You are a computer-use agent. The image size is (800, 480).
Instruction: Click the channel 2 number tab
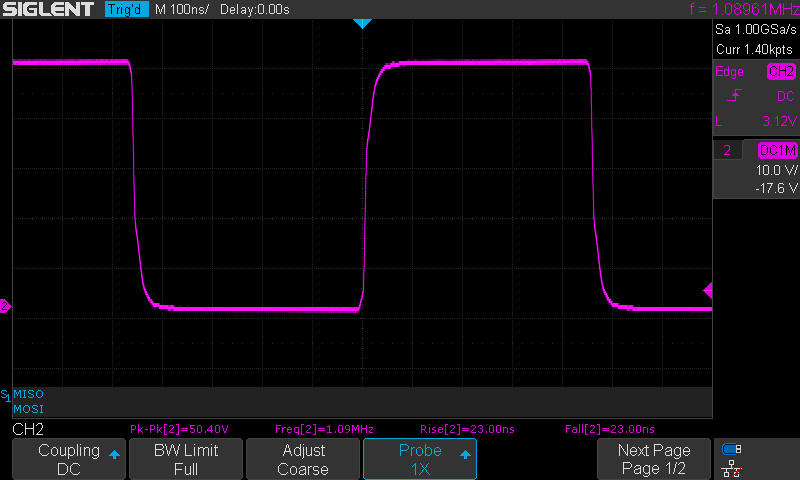727,150
